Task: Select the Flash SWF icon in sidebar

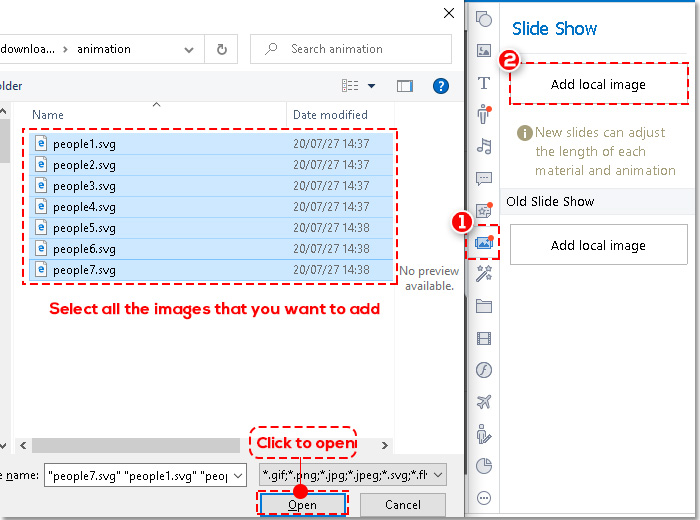Action: coord(484,370)
